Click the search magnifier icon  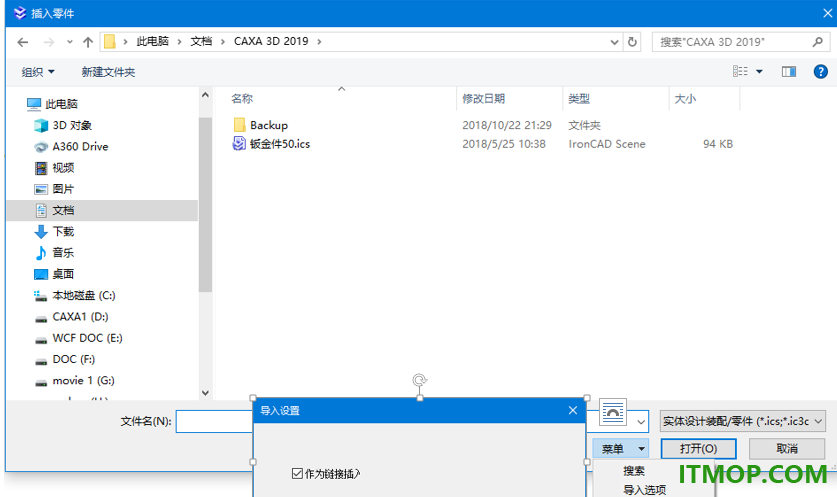[x=818, y=42]
